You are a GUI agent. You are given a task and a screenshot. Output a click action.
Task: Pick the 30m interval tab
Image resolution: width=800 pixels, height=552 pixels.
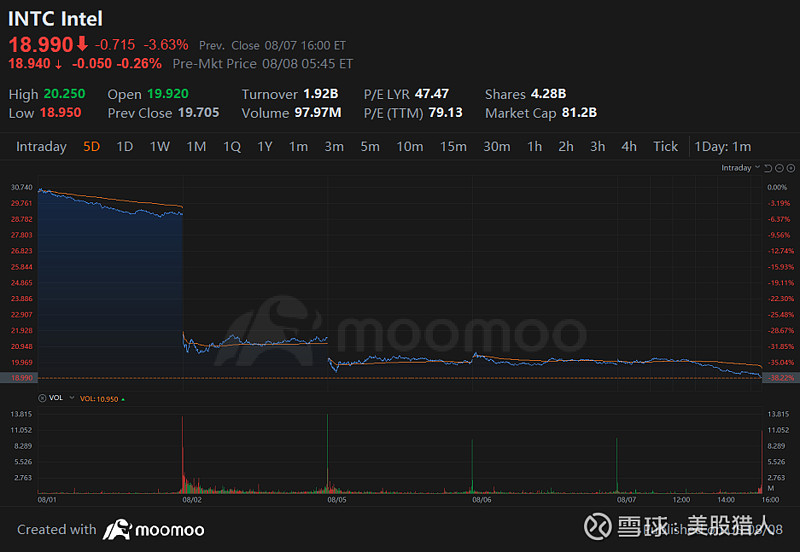497,147
